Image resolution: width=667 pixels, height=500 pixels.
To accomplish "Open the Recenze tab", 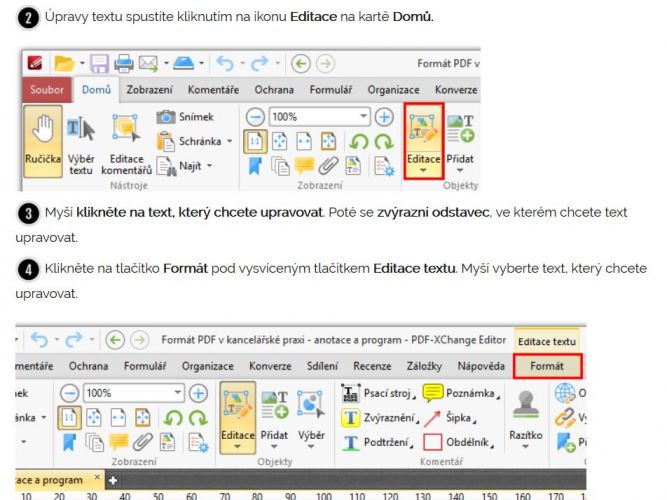I will (x=372, y=366).
